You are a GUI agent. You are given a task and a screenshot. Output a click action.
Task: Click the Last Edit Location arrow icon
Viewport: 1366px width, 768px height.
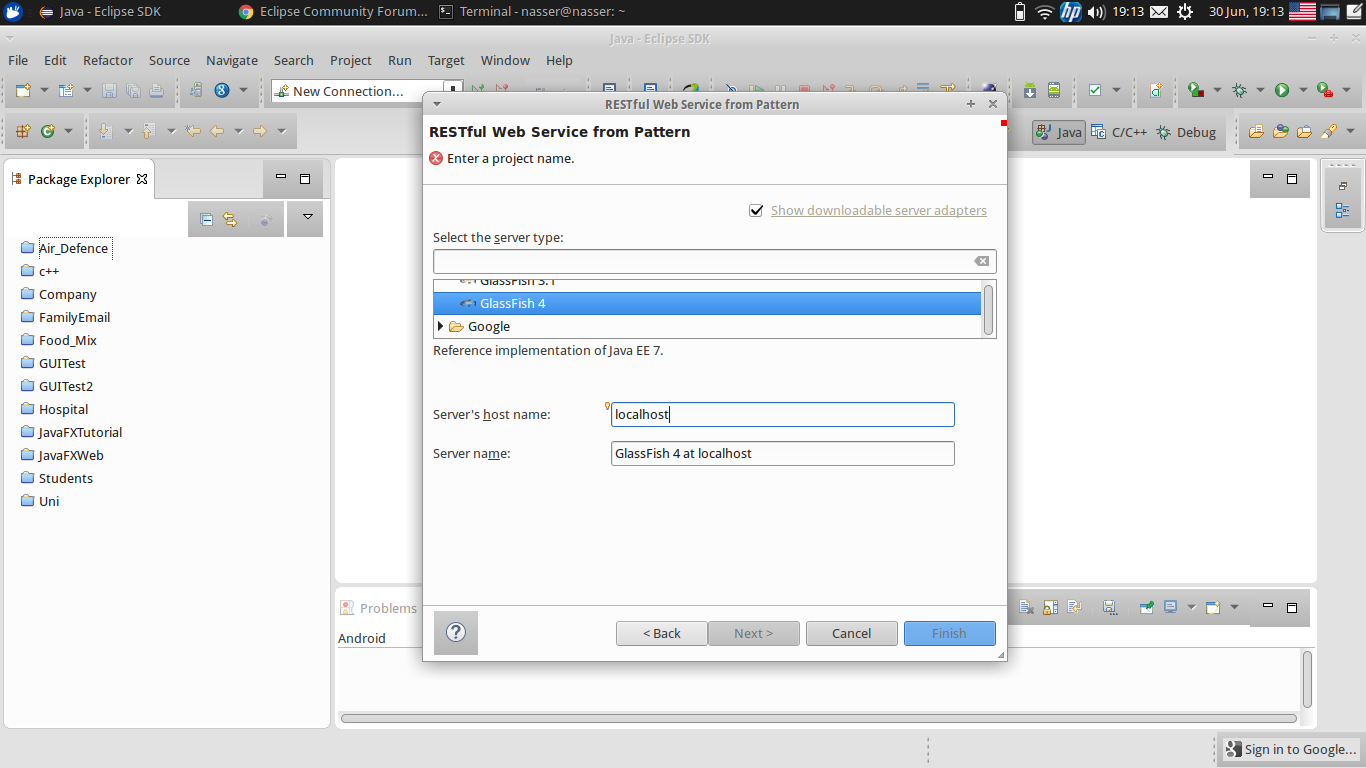click(x=193, y=131)
